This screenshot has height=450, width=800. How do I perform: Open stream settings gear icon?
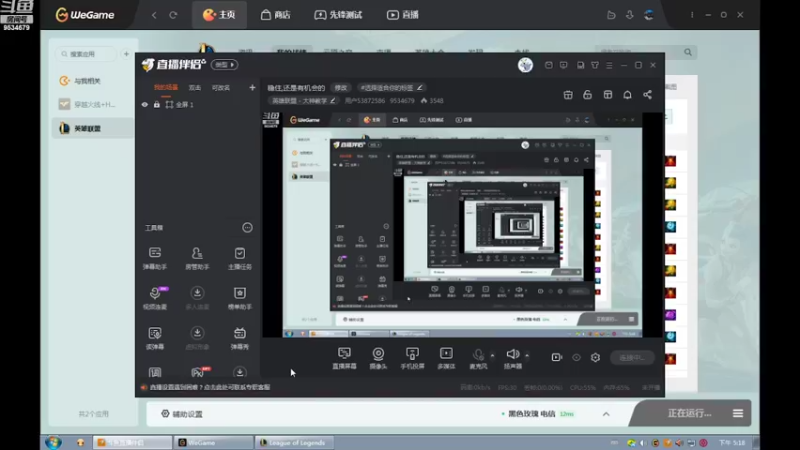tap(595, 358)
